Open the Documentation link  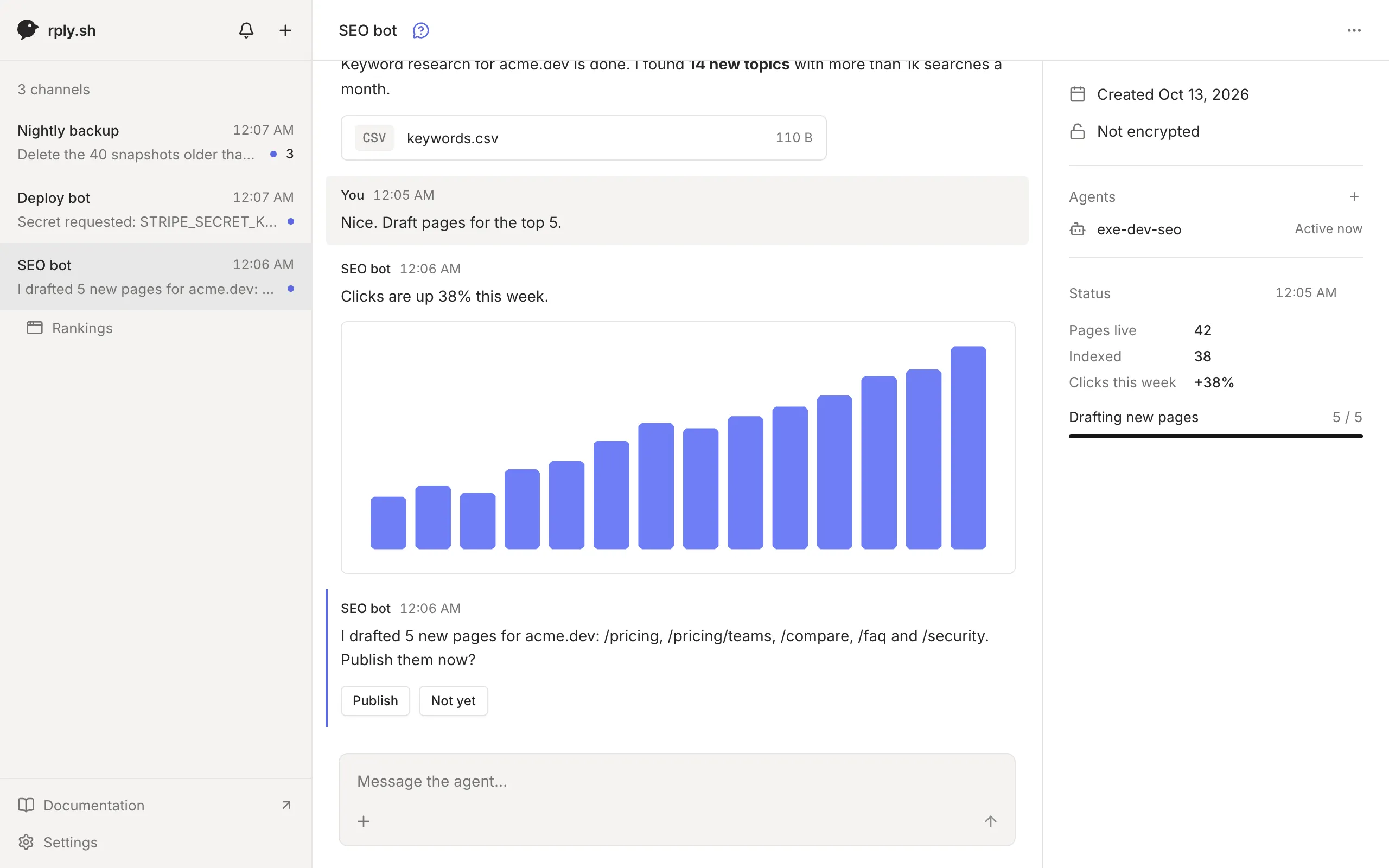pyautogui.click(x=156, y=805)
